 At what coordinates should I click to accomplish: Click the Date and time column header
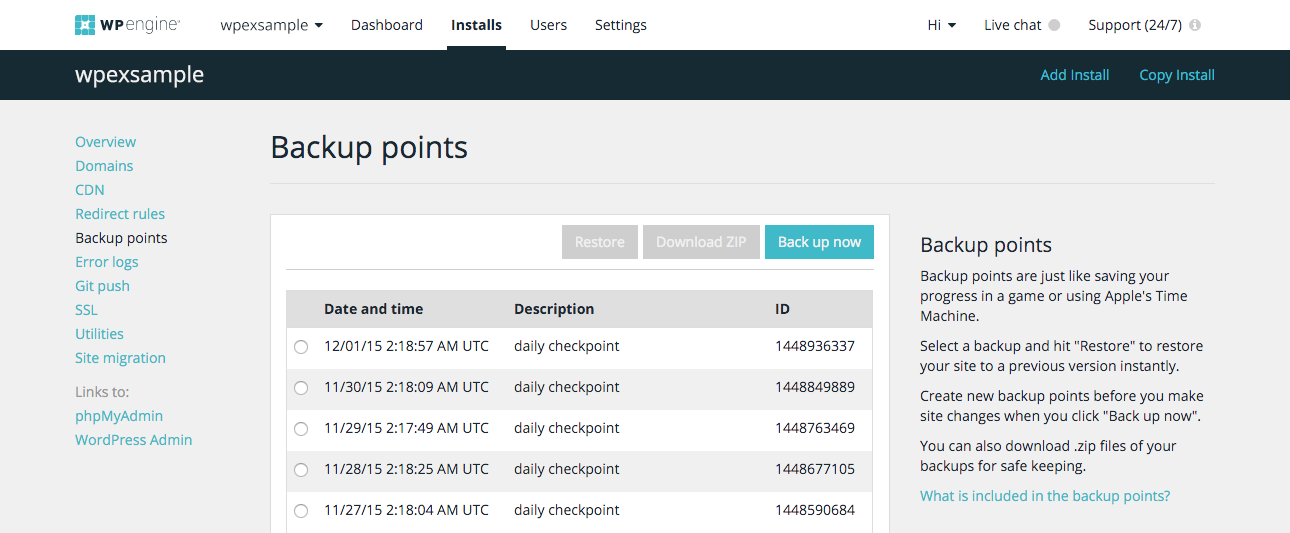(x=373, y=309)
